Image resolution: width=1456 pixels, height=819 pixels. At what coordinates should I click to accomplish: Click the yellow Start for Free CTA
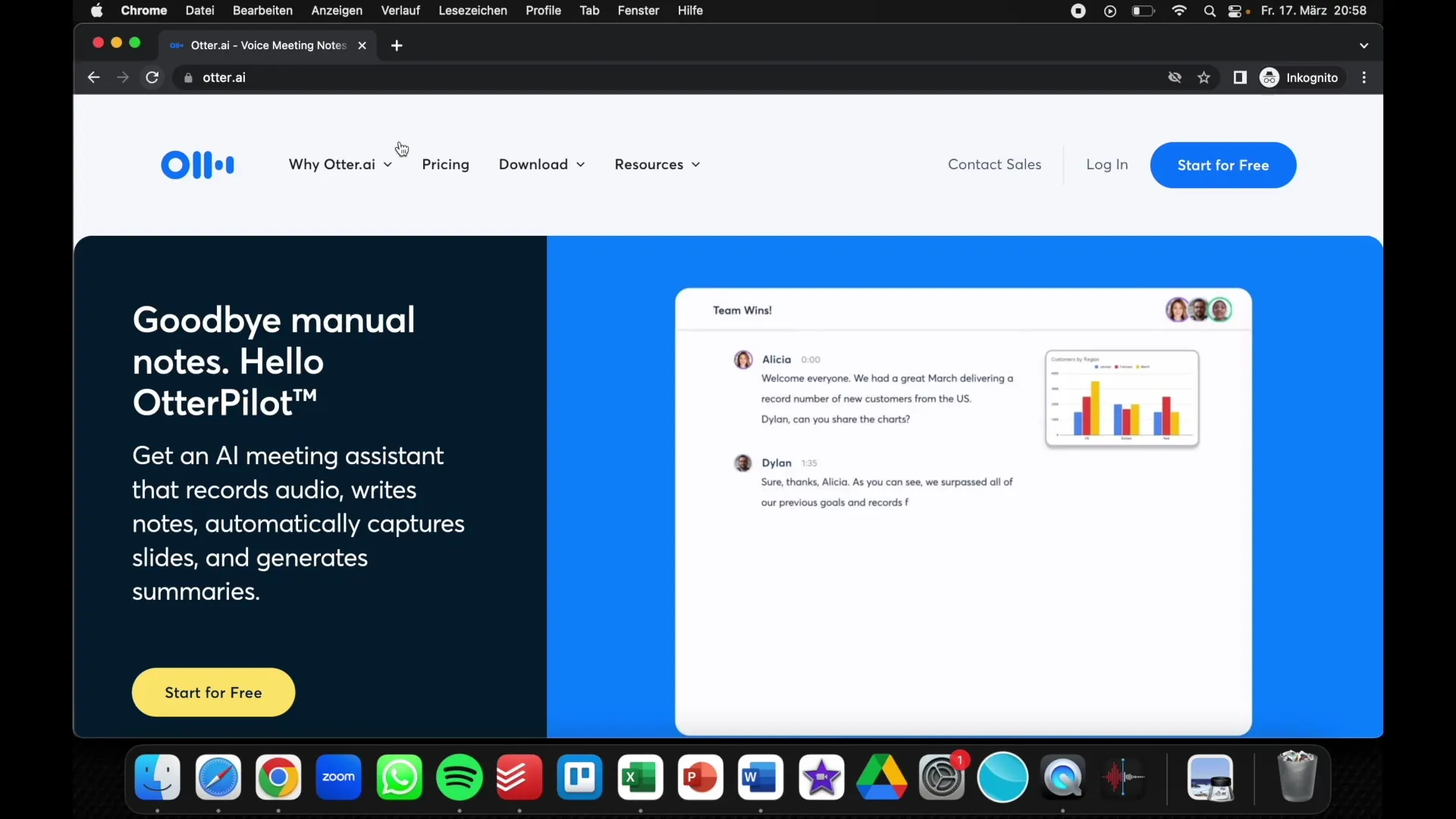tap(213, 693)
